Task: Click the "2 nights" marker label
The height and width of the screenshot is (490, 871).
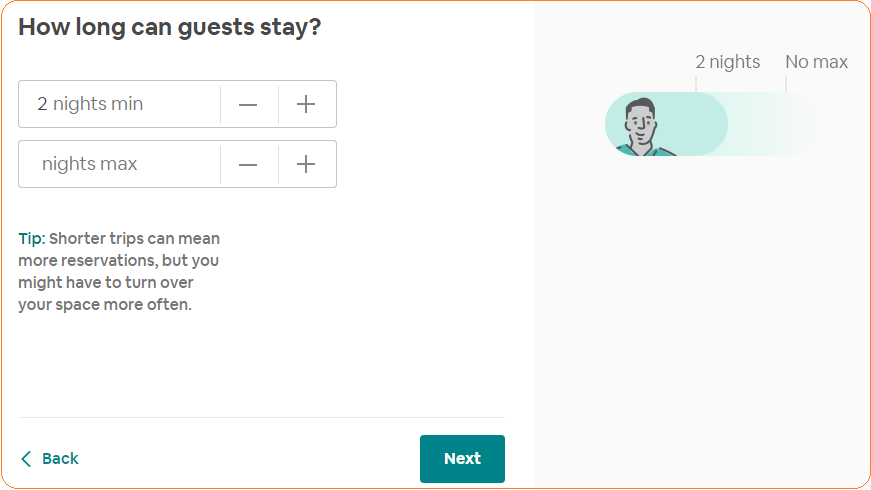Action: (x=728, y=62)
